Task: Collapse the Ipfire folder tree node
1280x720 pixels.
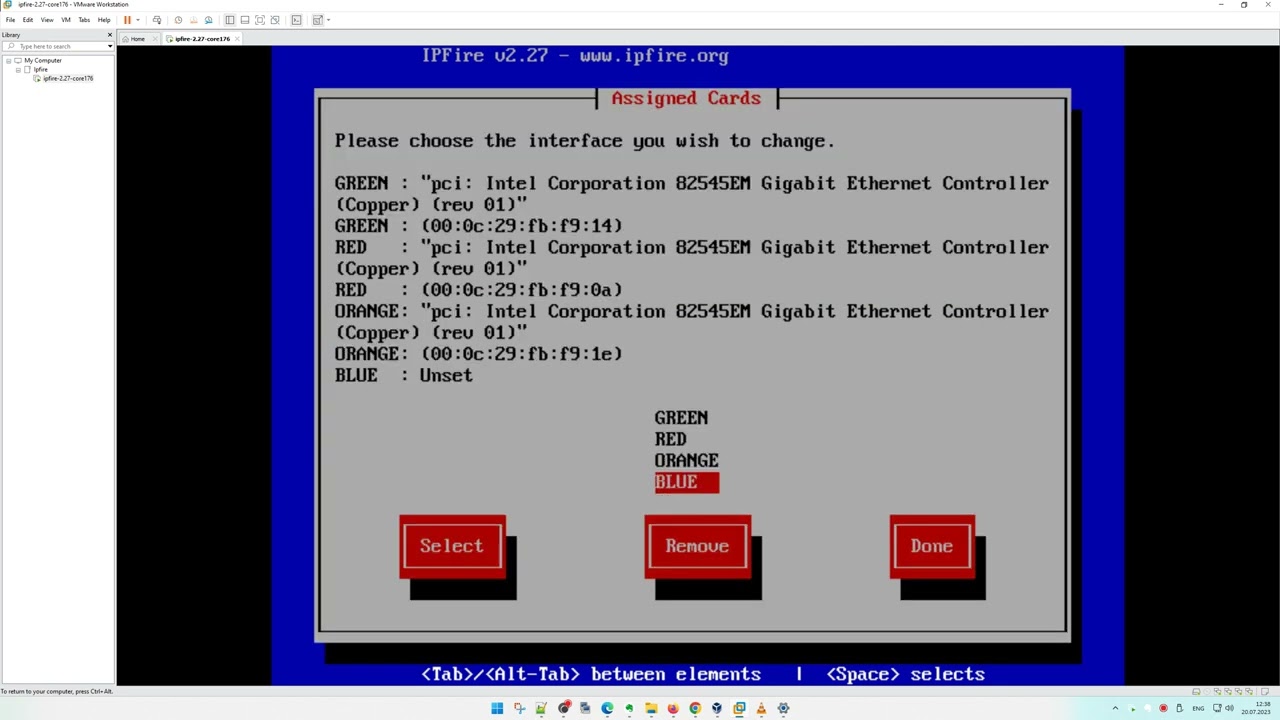Action: tap(18, 69)
